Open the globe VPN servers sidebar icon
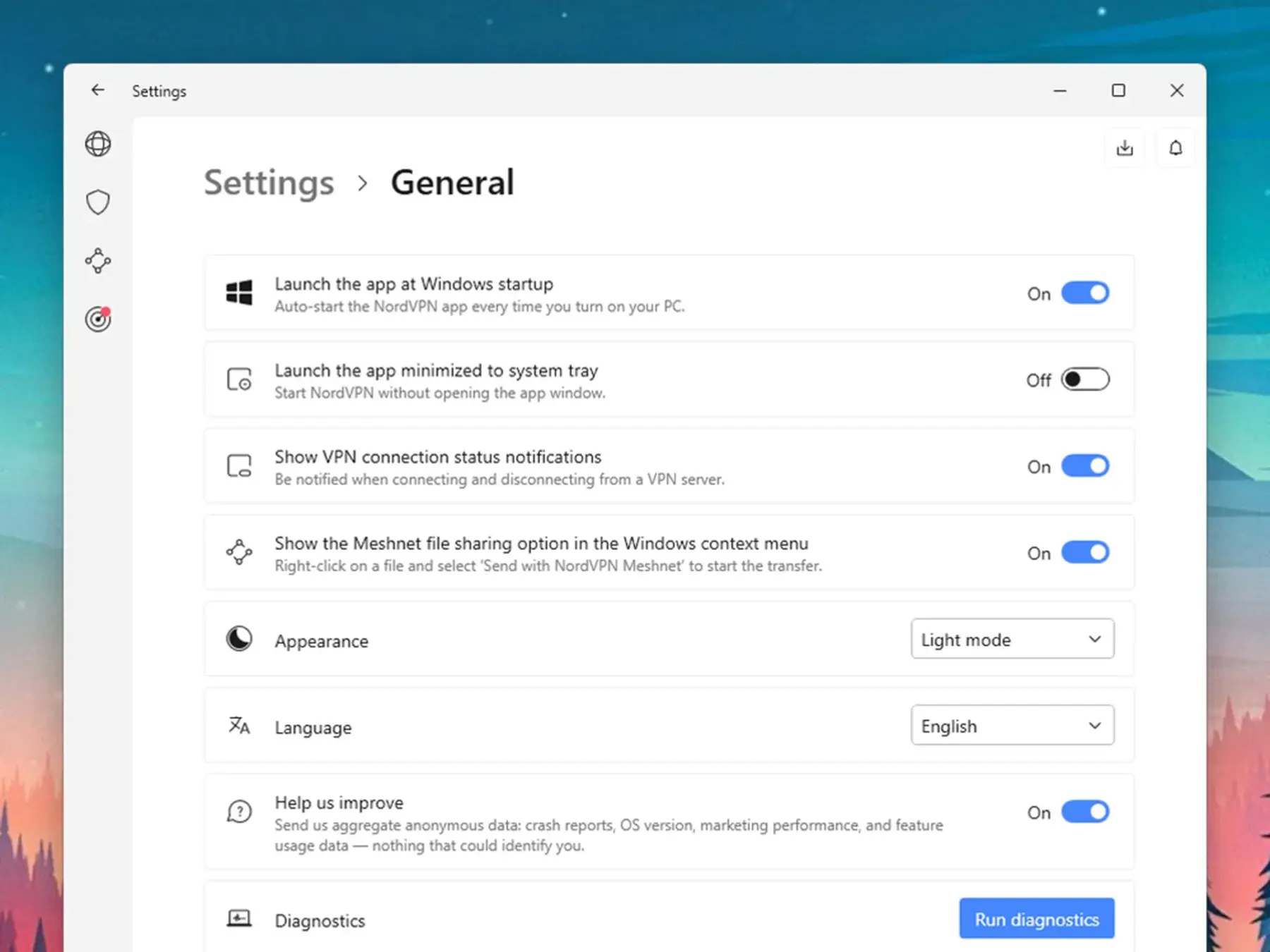 (x=98, y=144)
